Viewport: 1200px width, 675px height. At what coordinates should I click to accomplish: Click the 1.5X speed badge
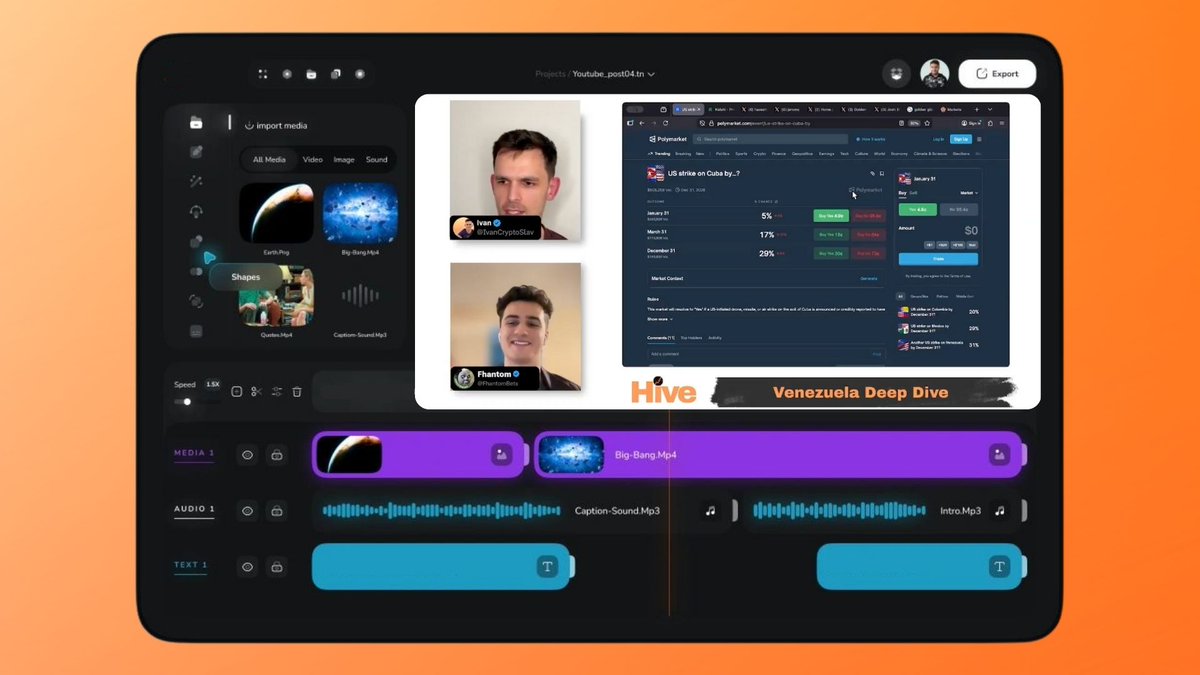(x=213, y=384)
